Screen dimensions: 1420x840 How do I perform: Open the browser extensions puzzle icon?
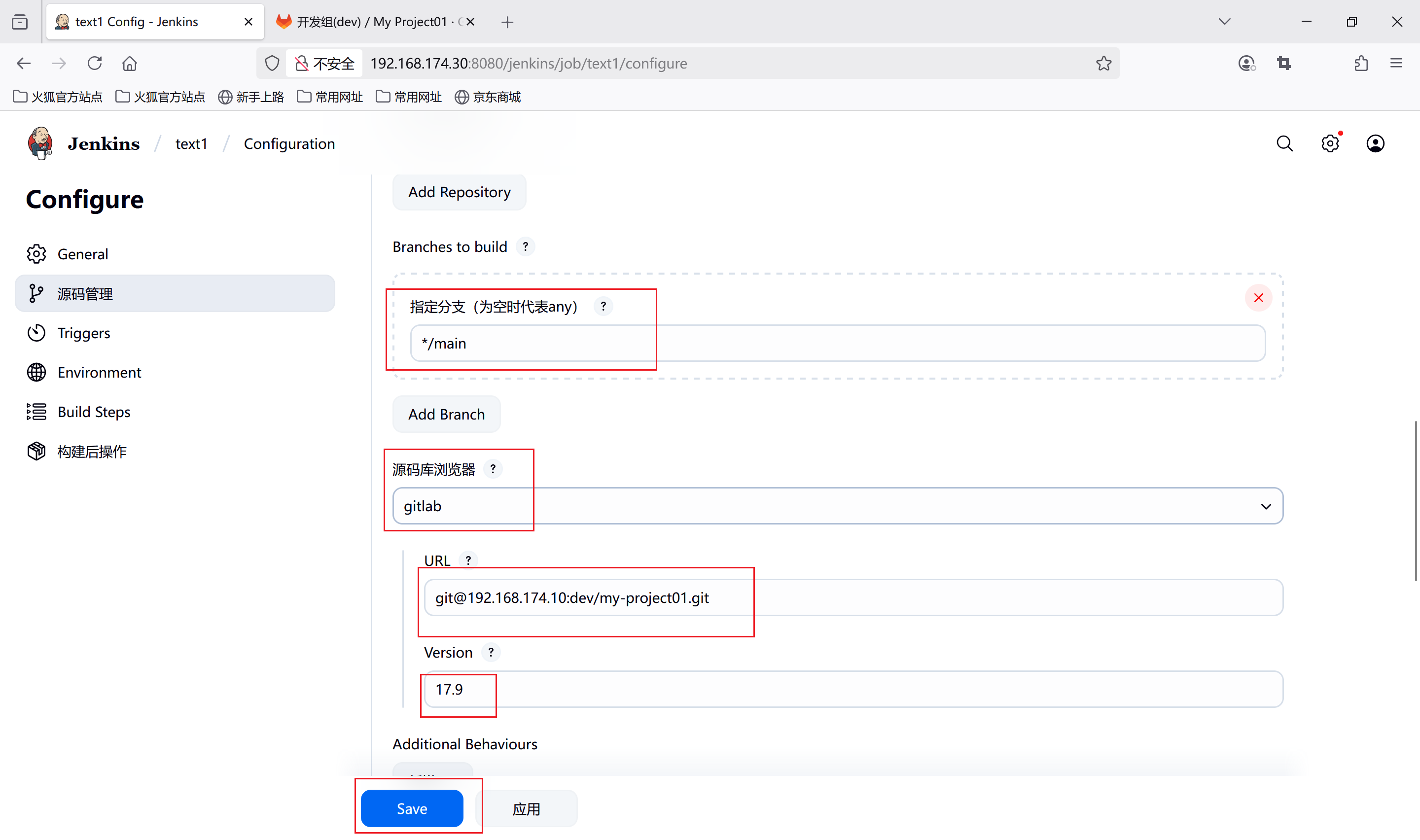click(x=1361, y=64)
